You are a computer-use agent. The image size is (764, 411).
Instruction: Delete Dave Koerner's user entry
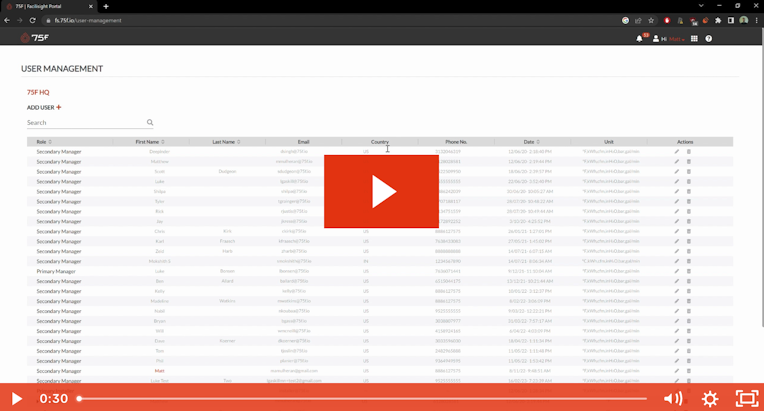[x=688, y=341]
